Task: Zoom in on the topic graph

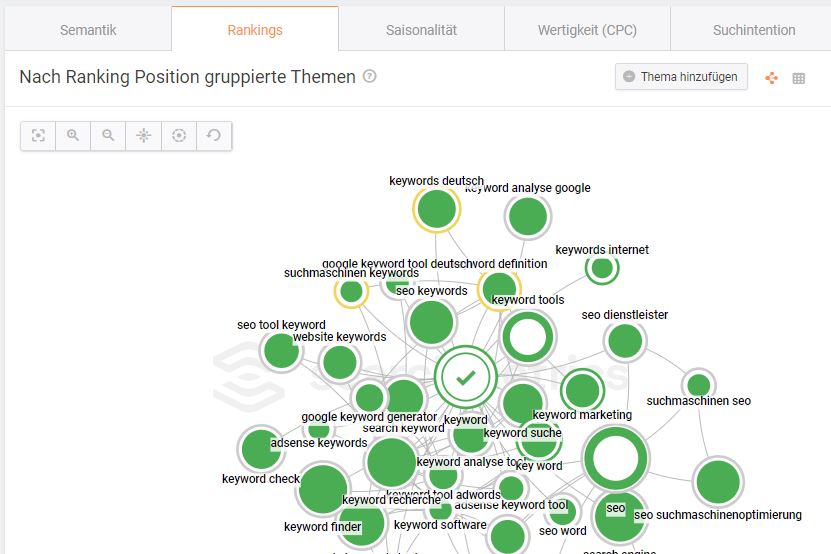Action: tap(73, 136)
